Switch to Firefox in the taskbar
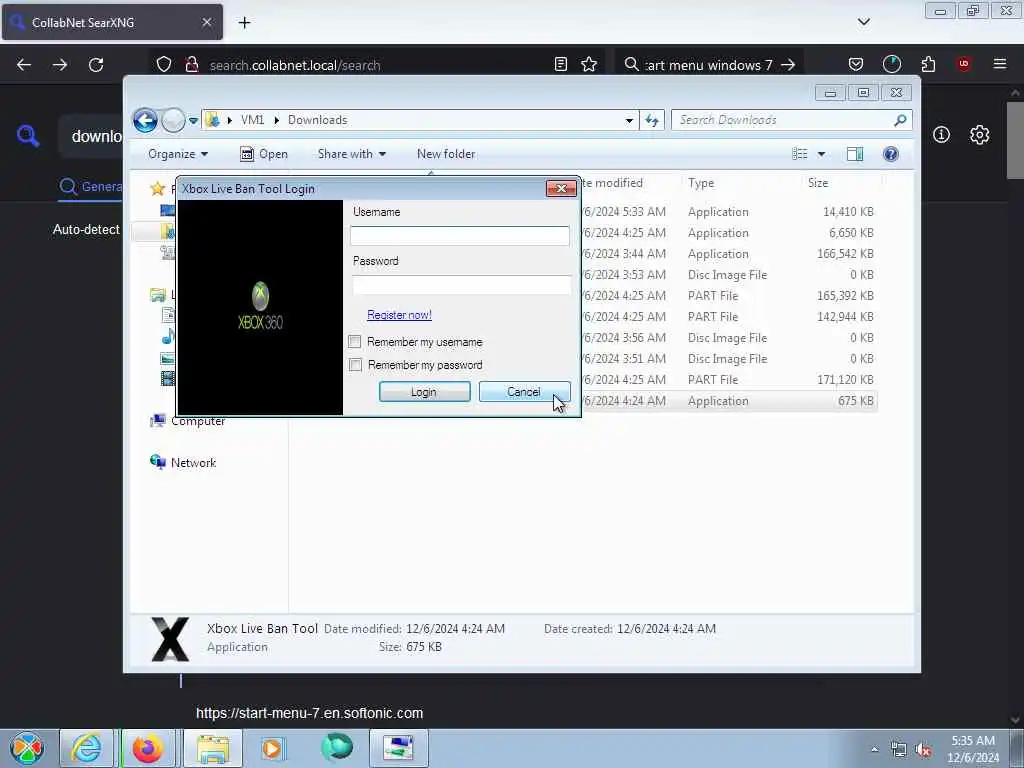This screenshot has width=1024, height=768. 148,748
